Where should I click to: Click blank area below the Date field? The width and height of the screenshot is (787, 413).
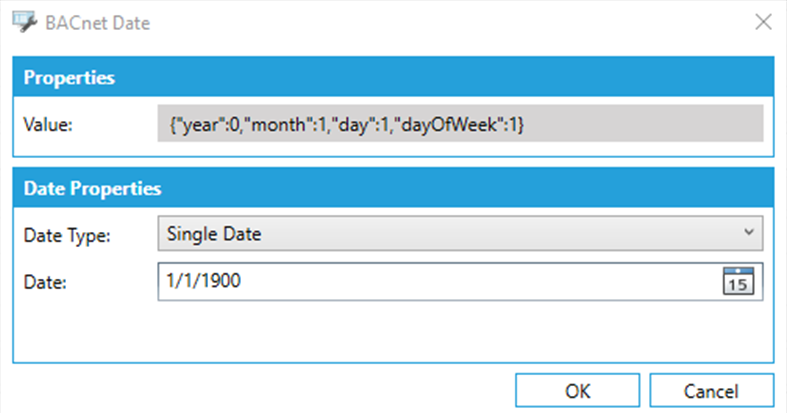[x=400, y=330]
